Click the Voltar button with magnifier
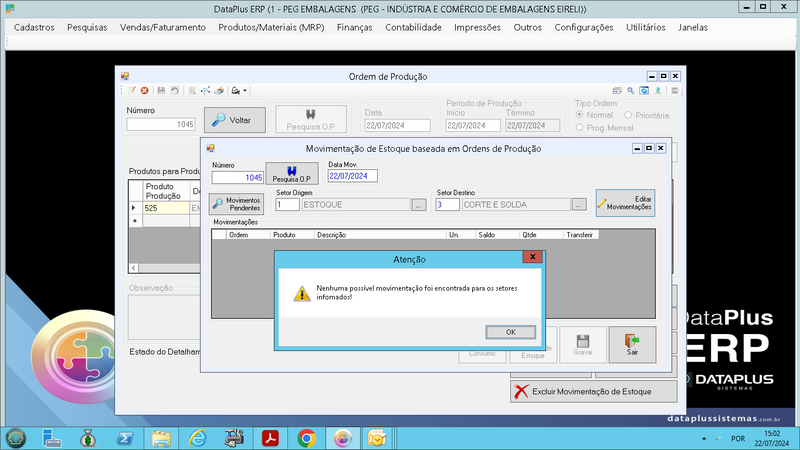This screenshot has height=450, width=800. point(235,120)
